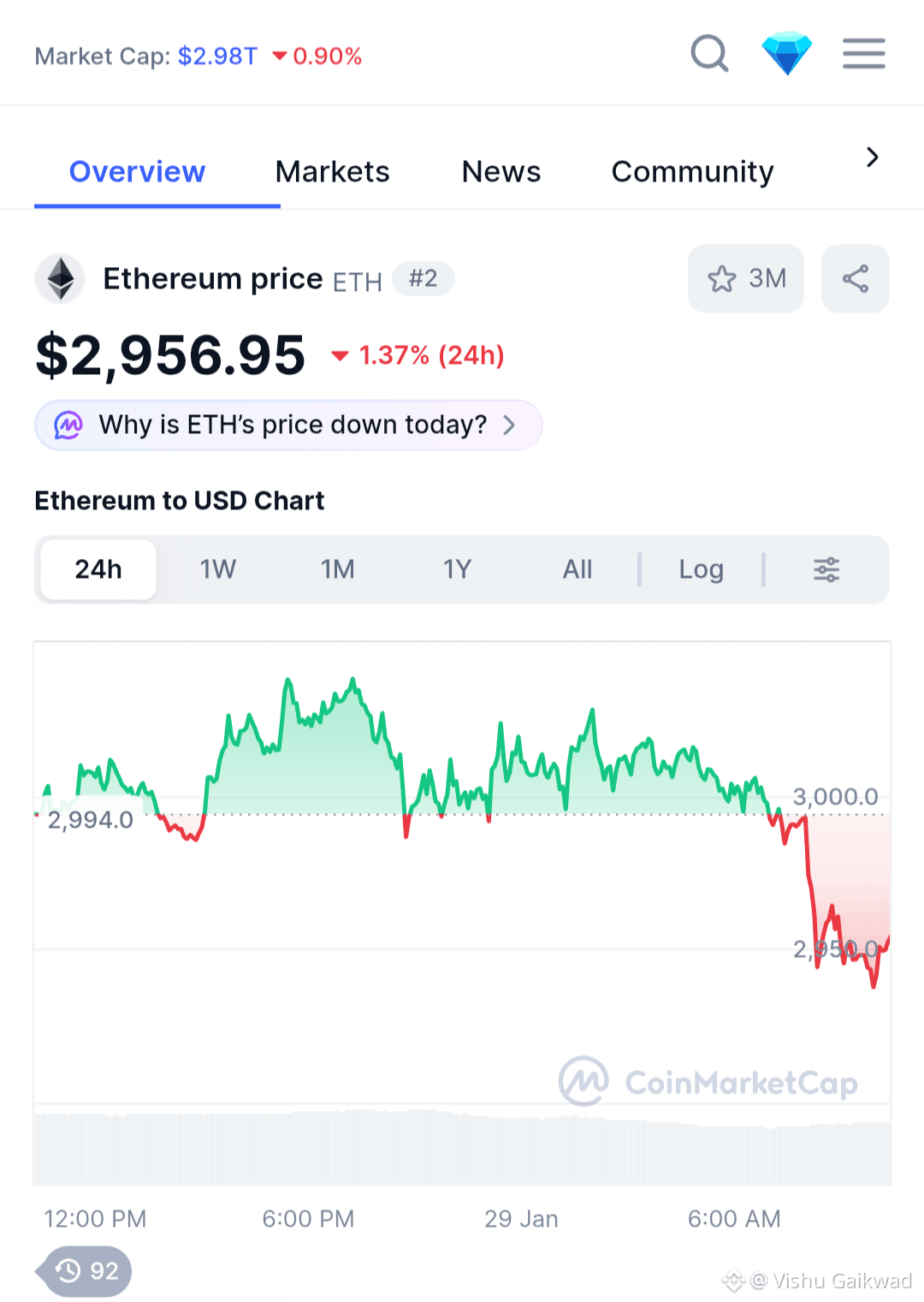
Task: Switch to the News tab
Action: pos(500,172)
